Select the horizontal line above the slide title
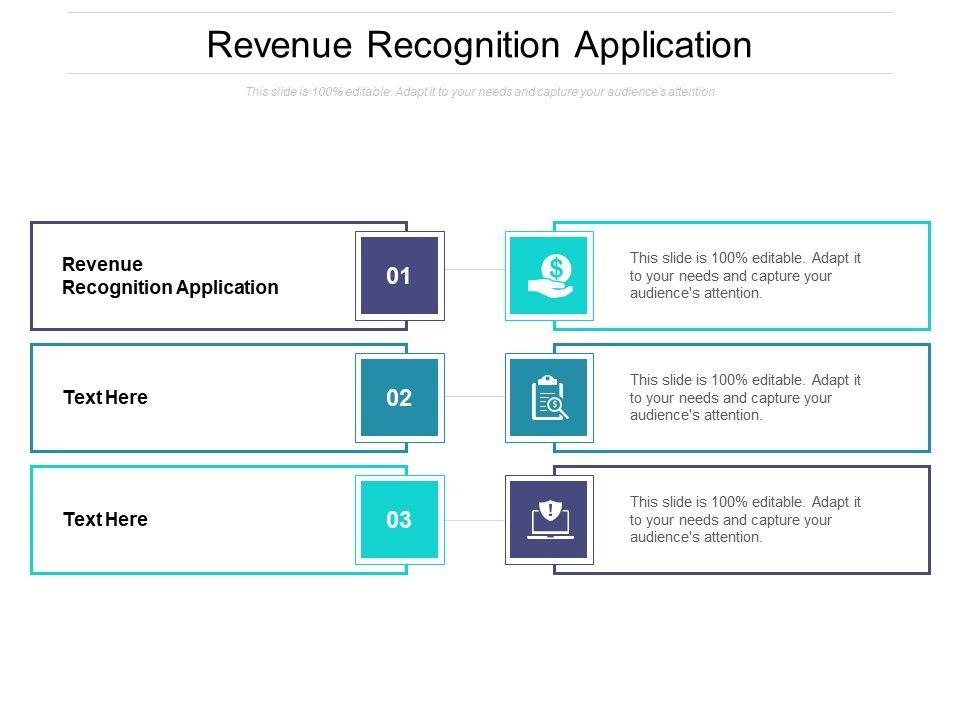This screenshot has height=720, width=960. click(x=479, y=12)
